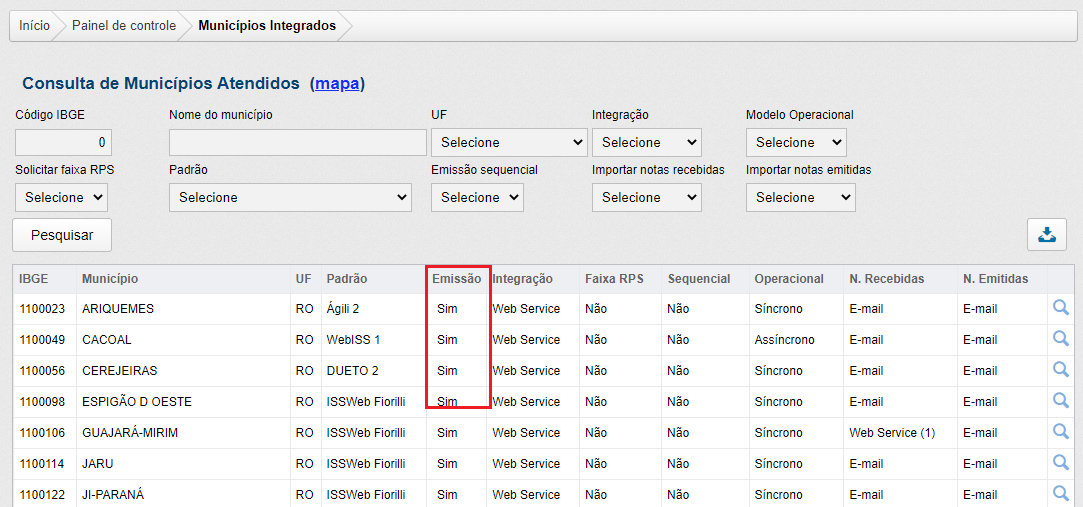Navigate to Painel de controle breadcrumb
The image size is (1083, 507).
(123, 26)
